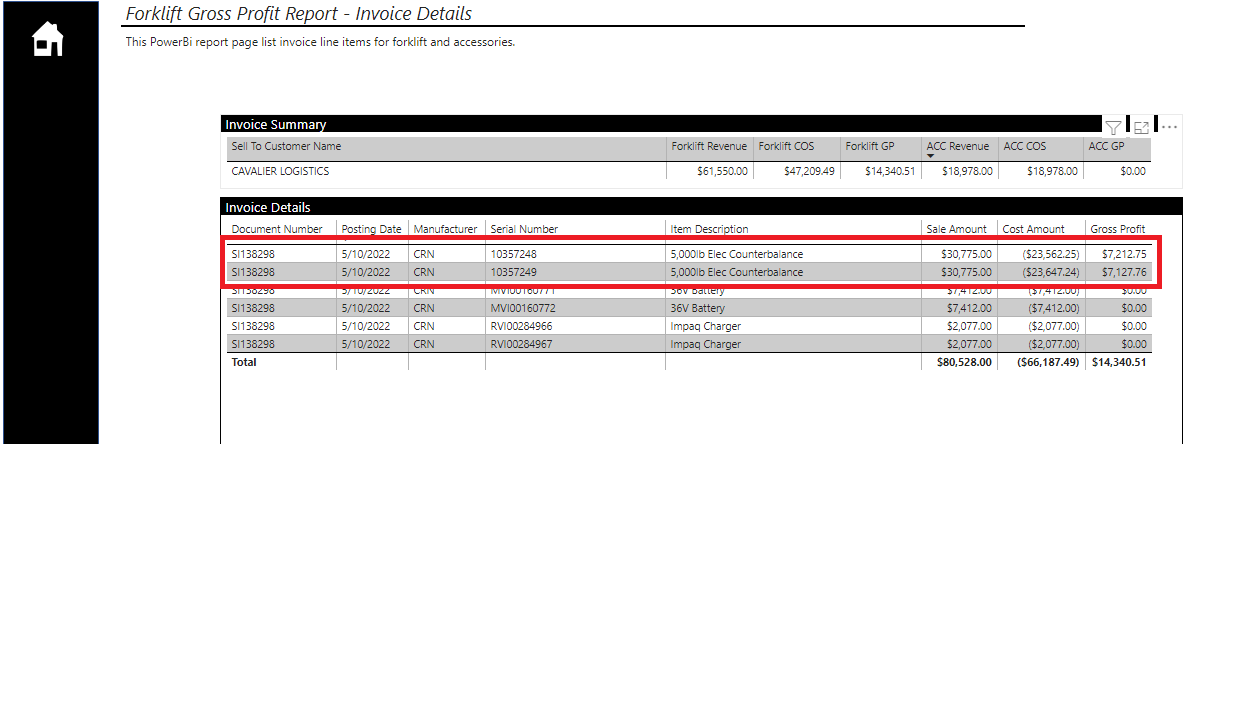Screen dimensions: 1242x720
Task: Select serial number RVI00284966 cell
Action: tap(521, 326)
